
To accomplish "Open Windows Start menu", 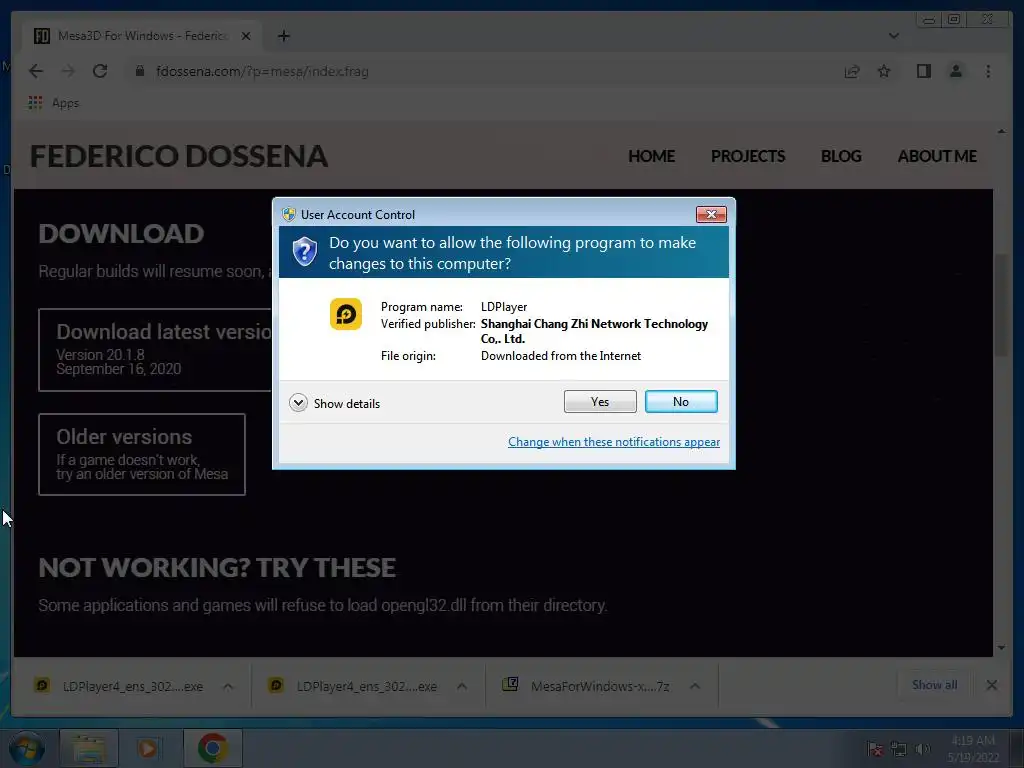I will [27, 748].
